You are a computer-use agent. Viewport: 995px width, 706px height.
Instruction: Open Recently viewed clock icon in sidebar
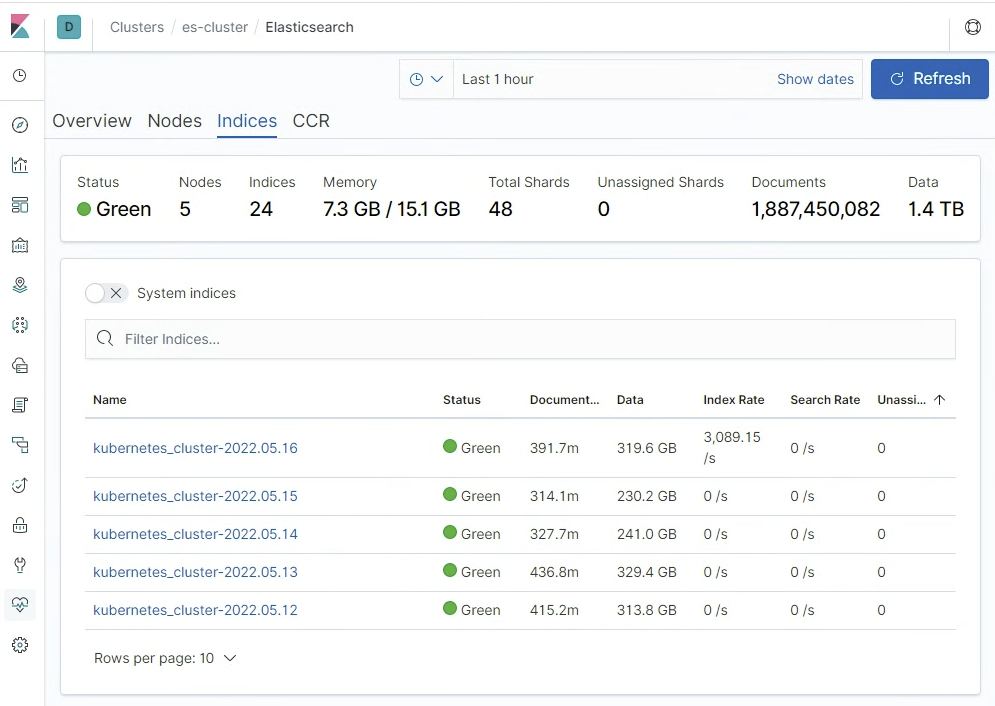point(20,75)
